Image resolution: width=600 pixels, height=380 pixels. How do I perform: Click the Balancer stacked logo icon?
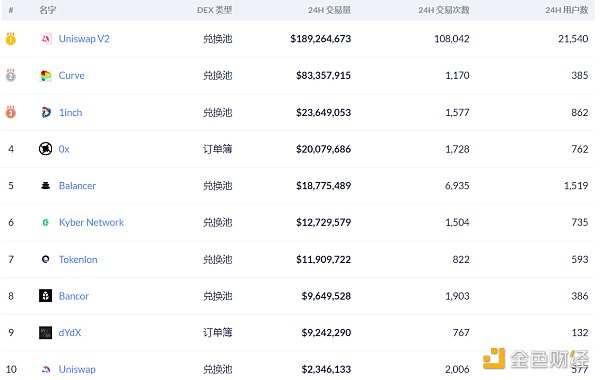pyautogui.click(x=46, y=186)
